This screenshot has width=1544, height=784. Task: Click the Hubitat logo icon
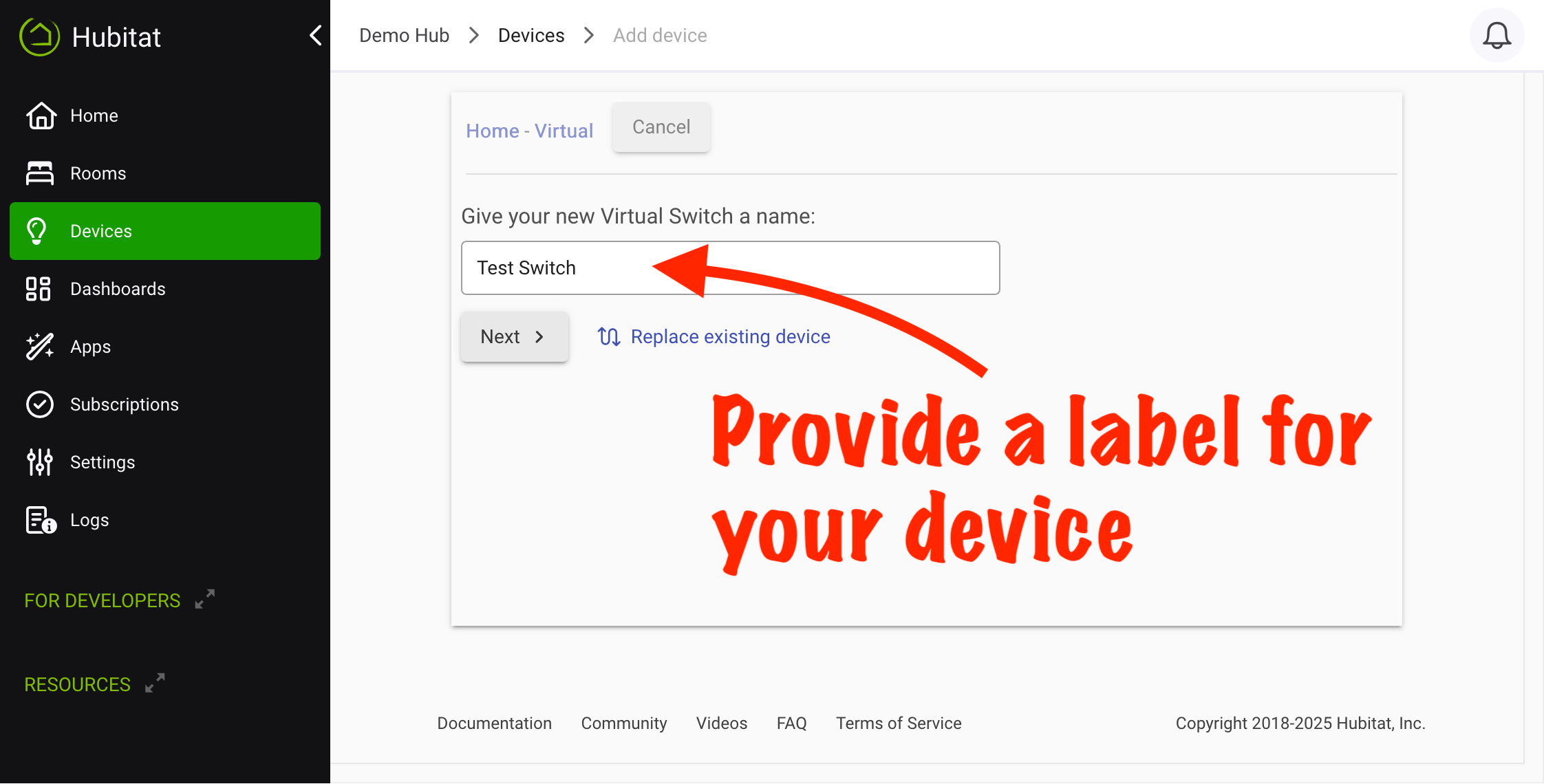39,36
